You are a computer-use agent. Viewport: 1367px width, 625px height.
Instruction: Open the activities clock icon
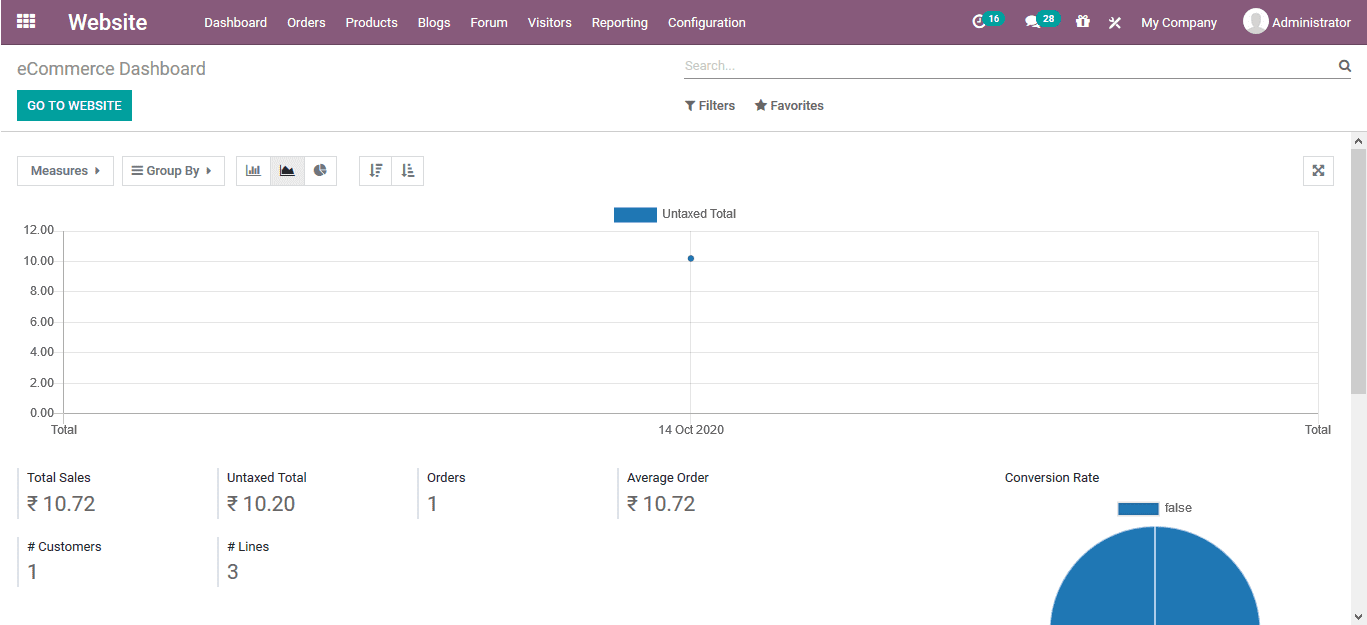[x=978, y=21]
